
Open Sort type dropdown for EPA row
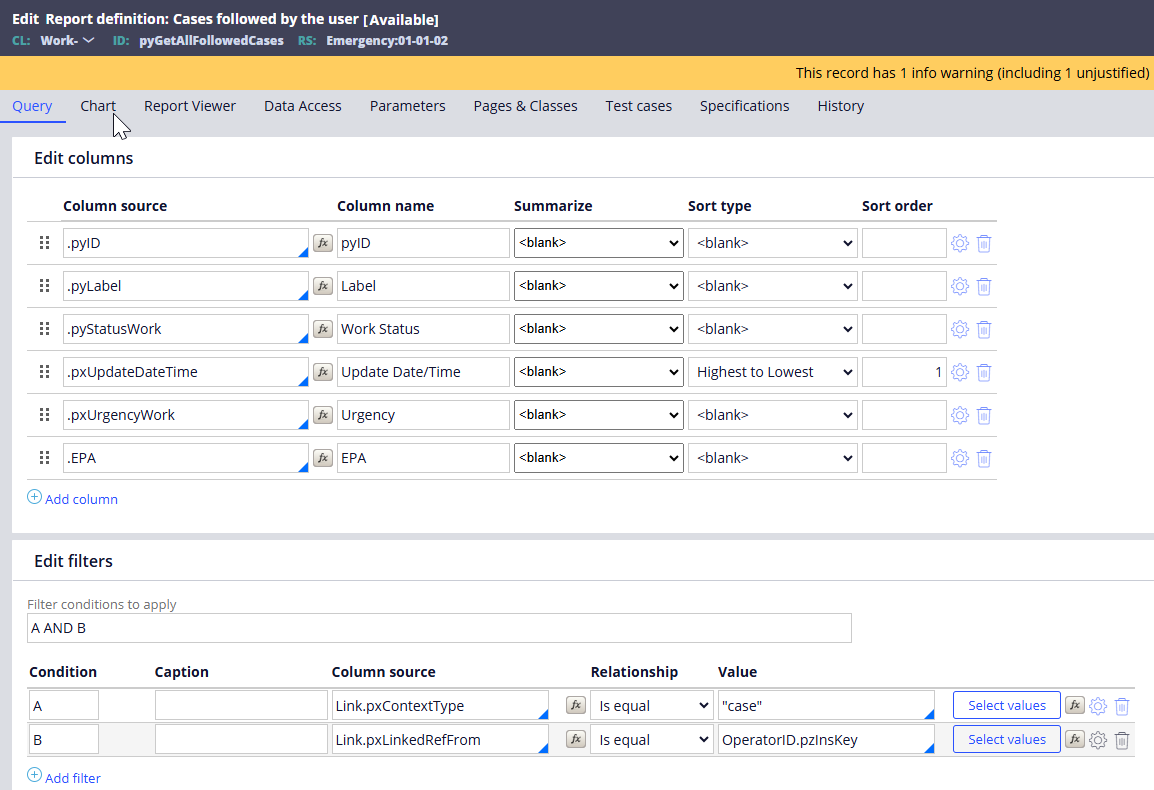click(x=773, y=458)
